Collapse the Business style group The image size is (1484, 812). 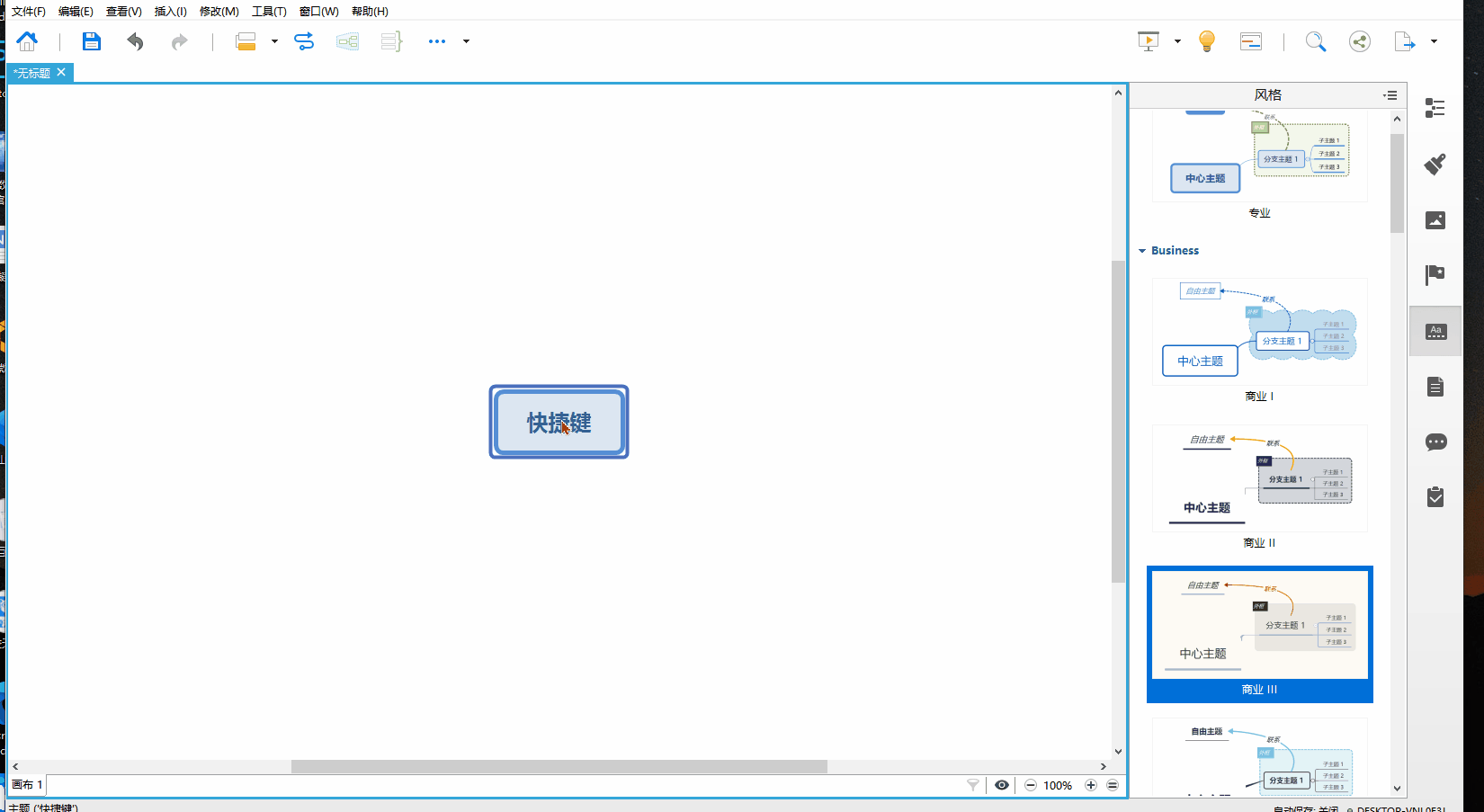(x=1142, y=251)
